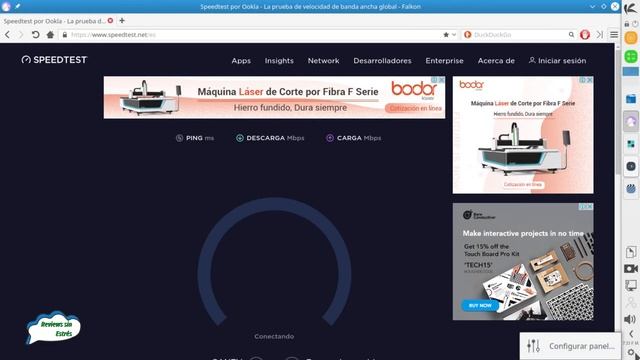Close the bodor sidebar ad

590,80
